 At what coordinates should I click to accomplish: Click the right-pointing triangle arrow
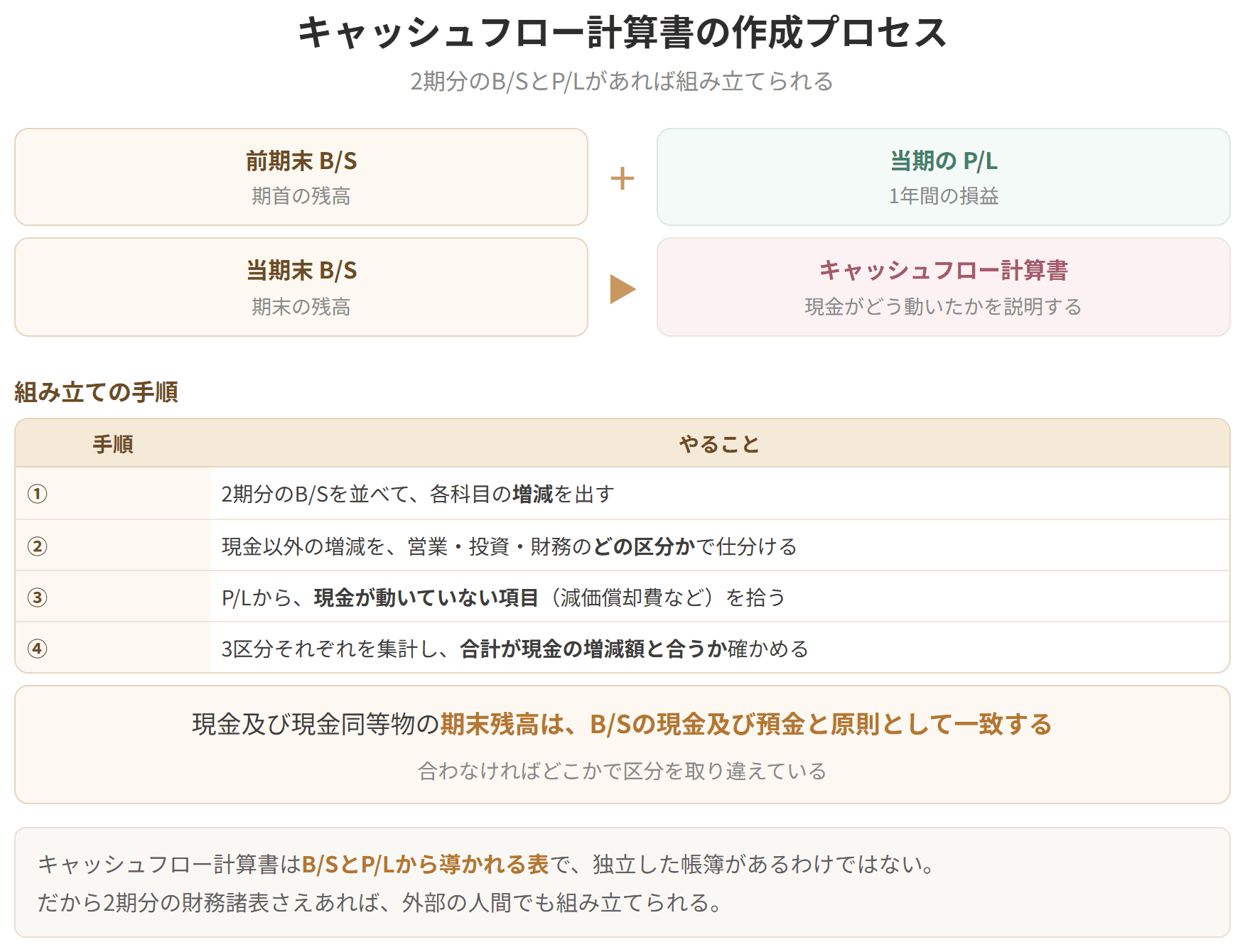pyautogui.click(x=622, y=289)
